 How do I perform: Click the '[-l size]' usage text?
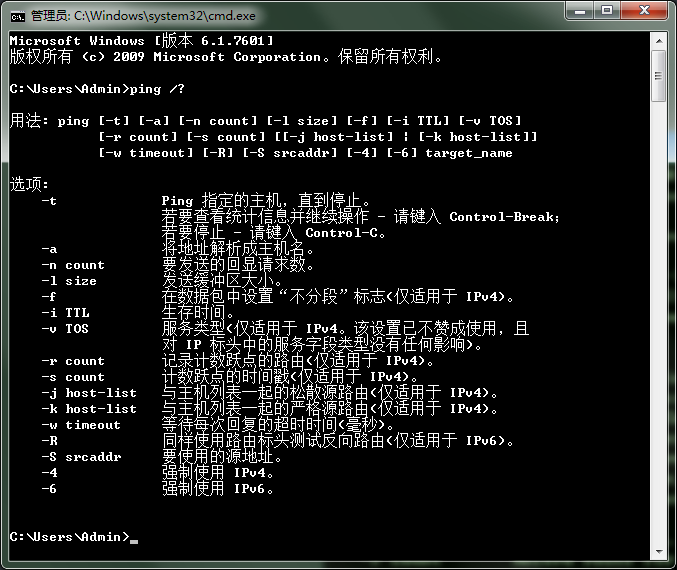tap(301, 121)
